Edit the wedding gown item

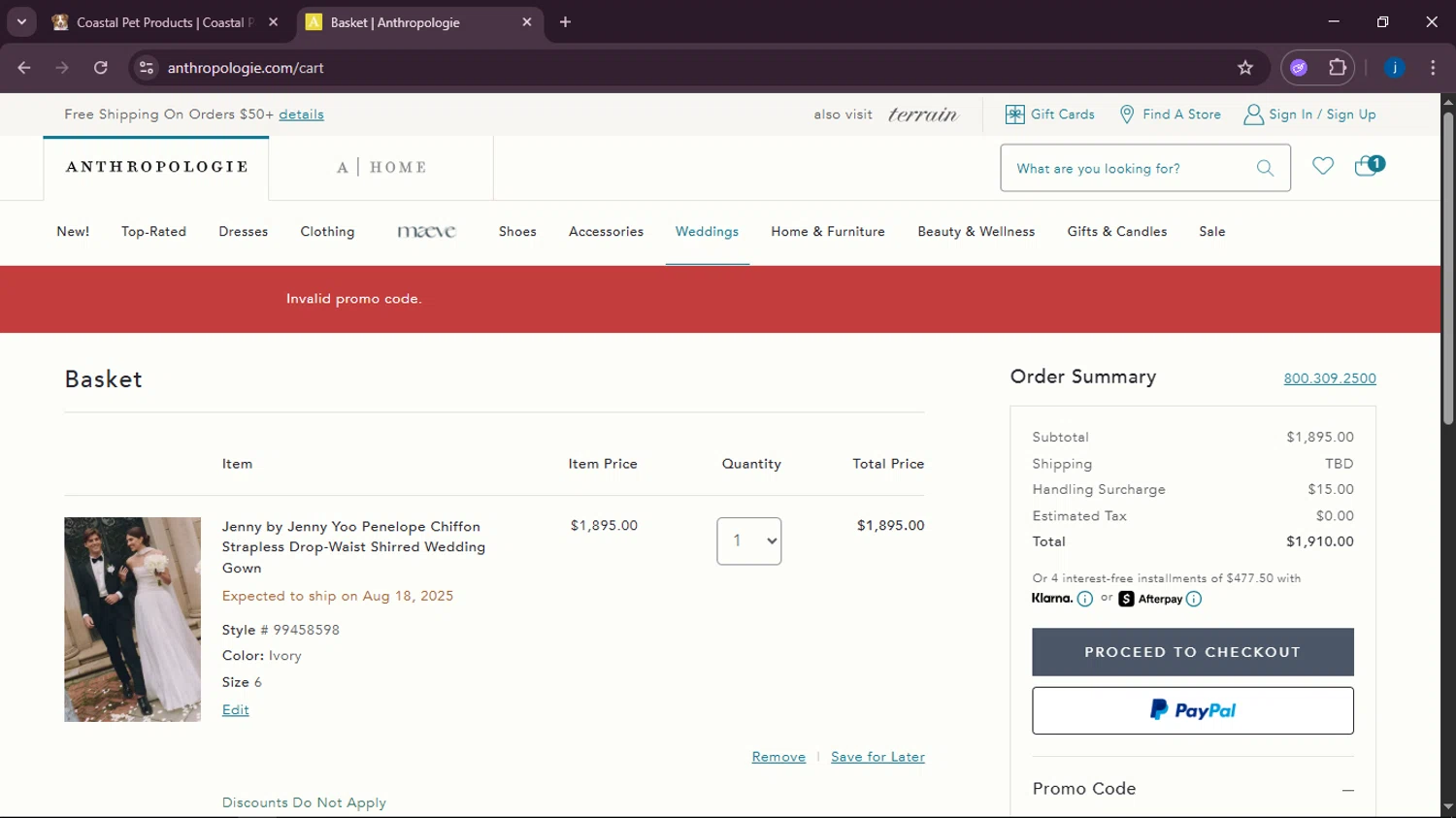point(235,710)
